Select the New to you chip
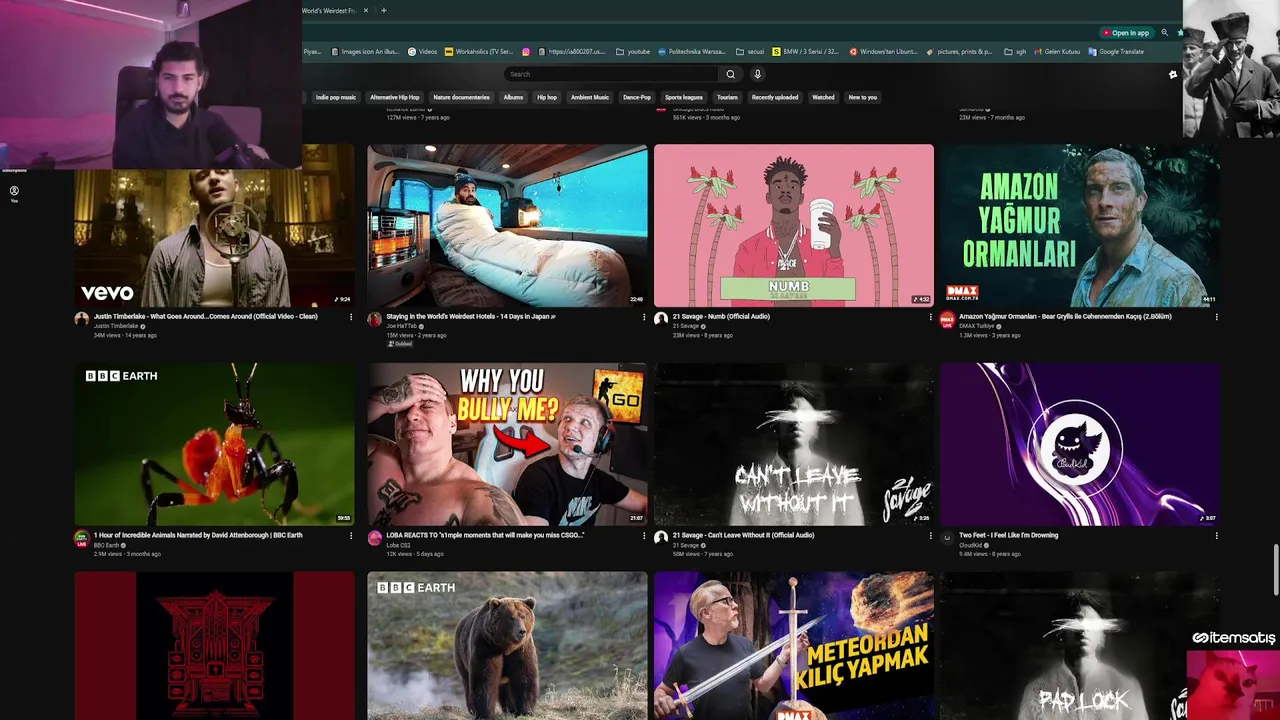Viewport: 1280px width, 720px height. 862,97
